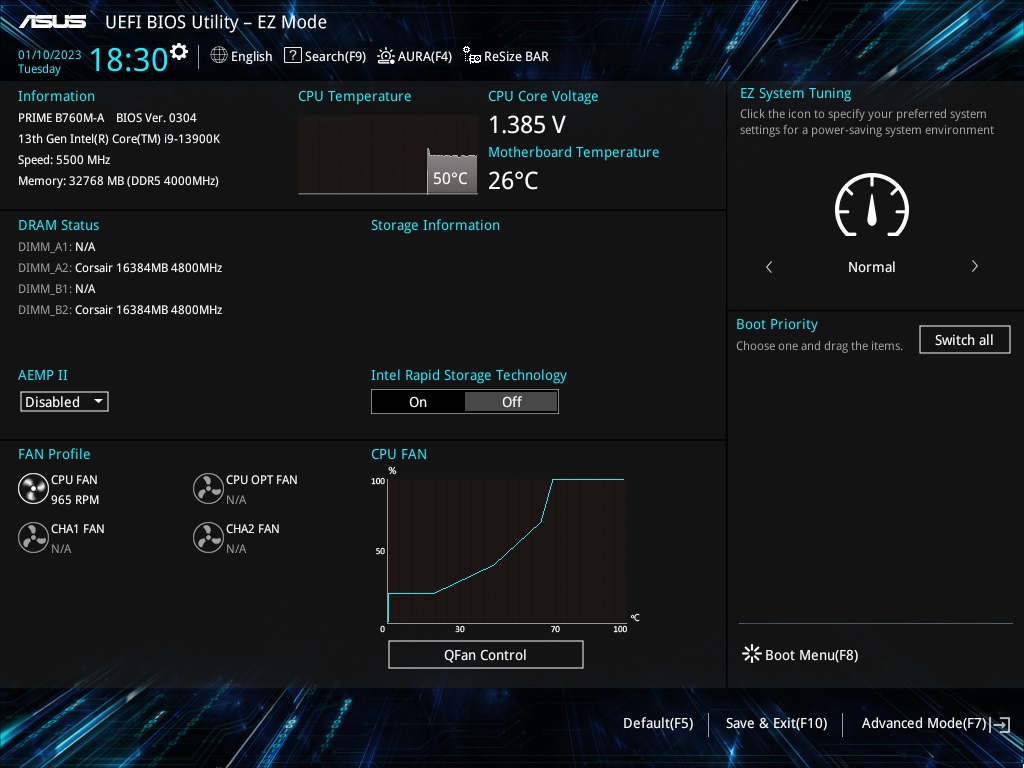Click the 50°C CPU temperature reading
This screenshot has width=1024, height=768.
(451, 178)
